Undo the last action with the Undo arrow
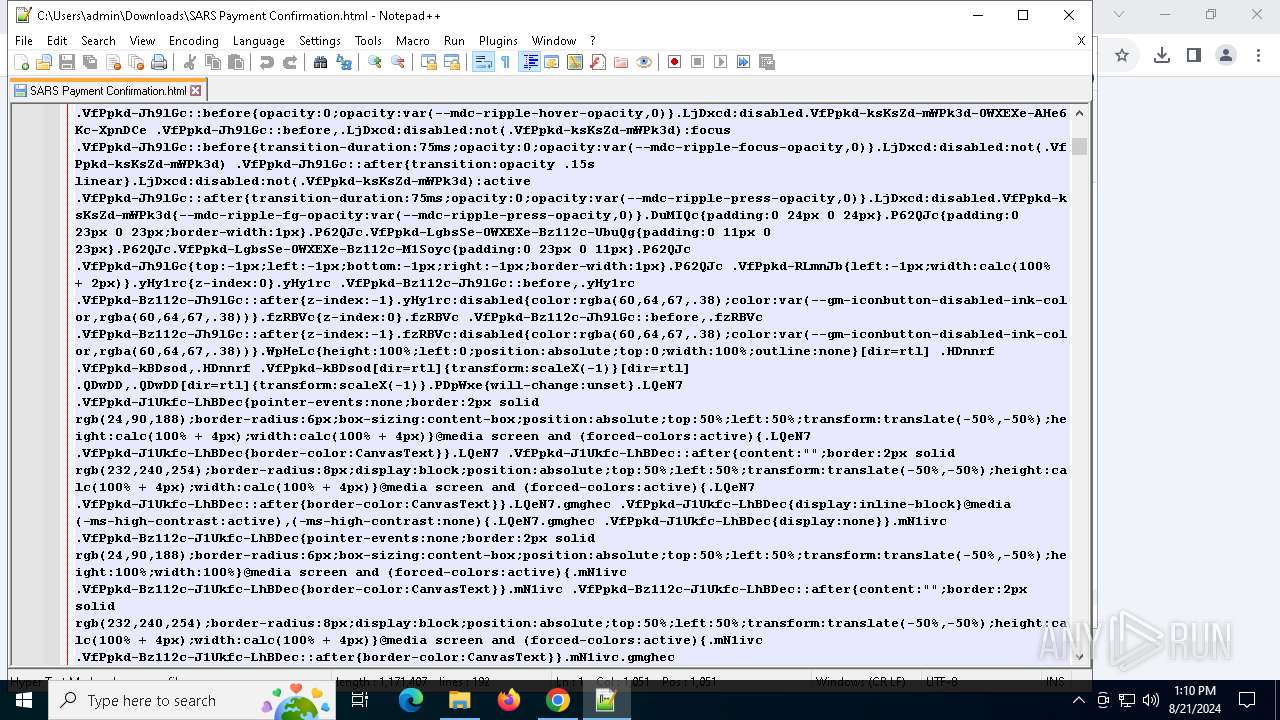 (267, 62)
